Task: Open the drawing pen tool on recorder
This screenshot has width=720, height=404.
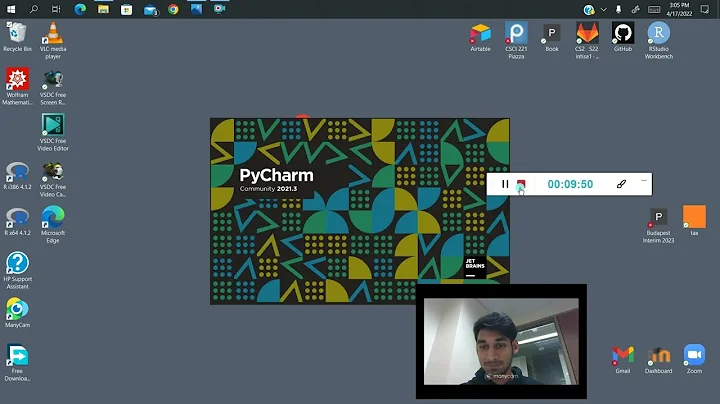Action: 620,184
